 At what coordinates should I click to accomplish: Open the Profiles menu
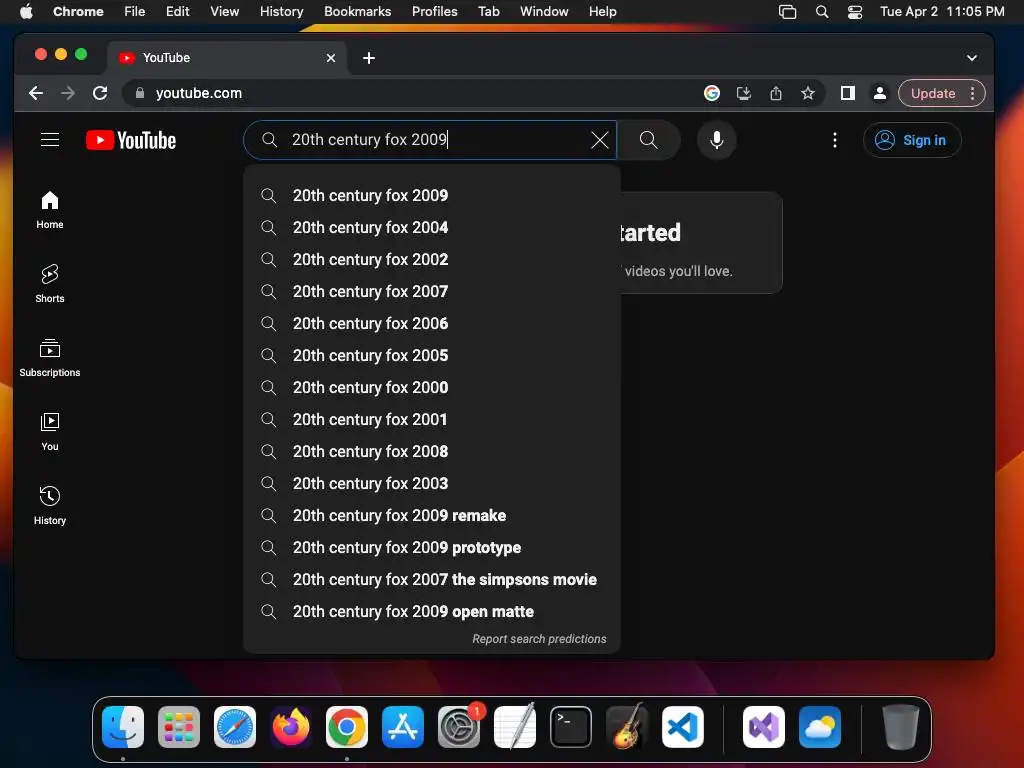coord(434,11)
